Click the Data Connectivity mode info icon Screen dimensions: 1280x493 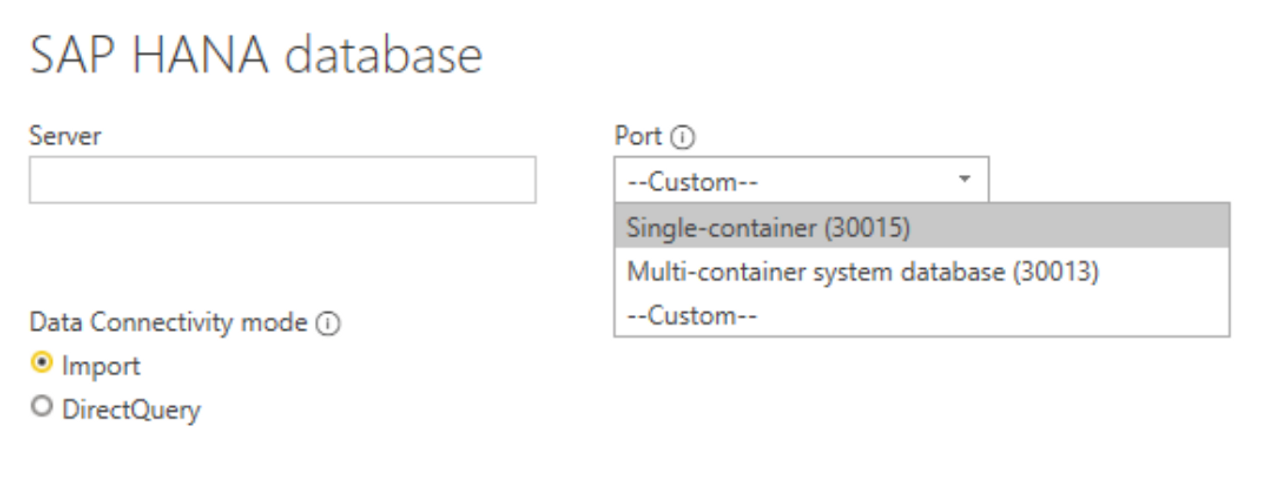click(x=326, y=324)
